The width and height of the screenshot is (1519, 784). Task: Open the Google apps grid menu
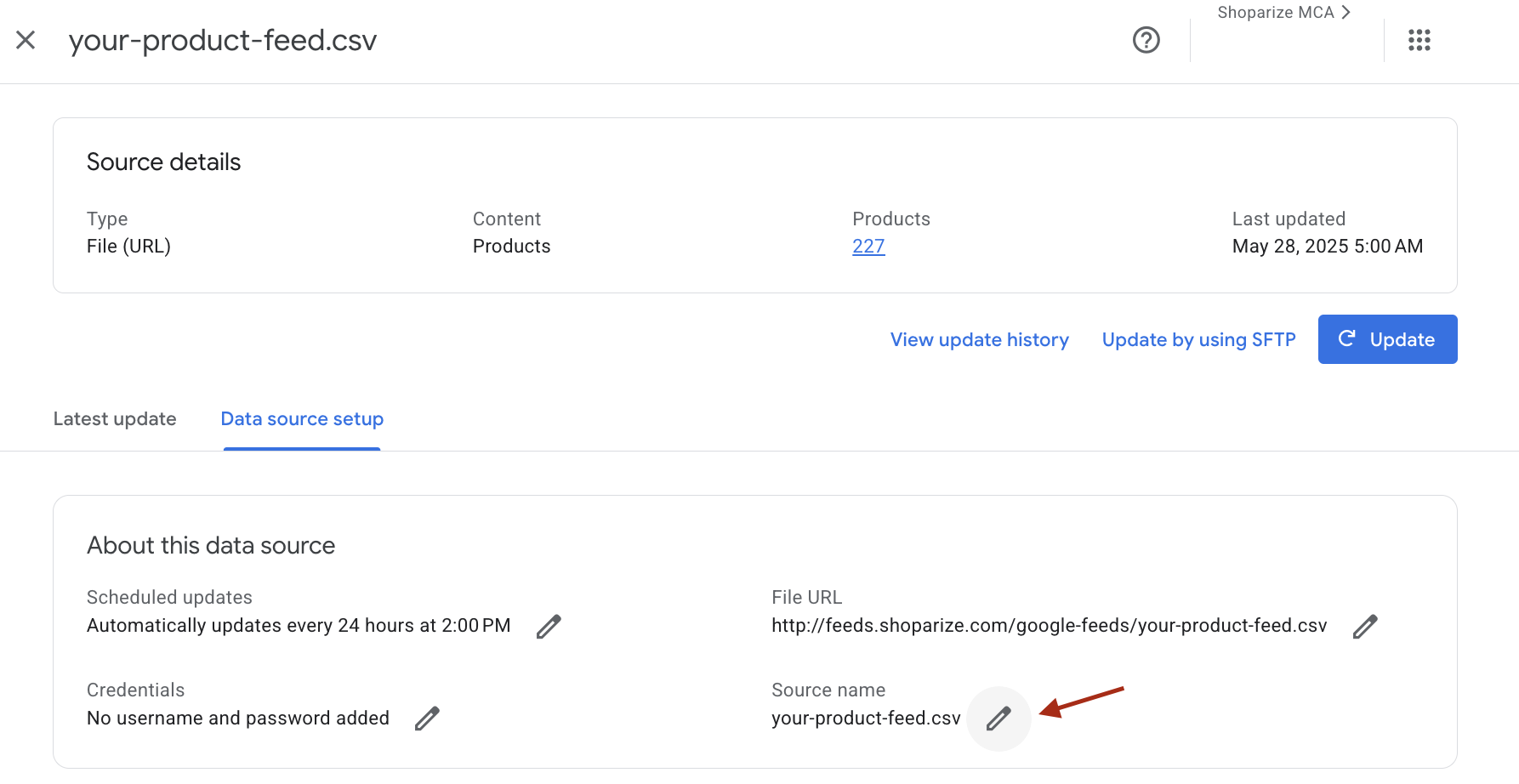pyautogui.click(x=1419, y=40)
